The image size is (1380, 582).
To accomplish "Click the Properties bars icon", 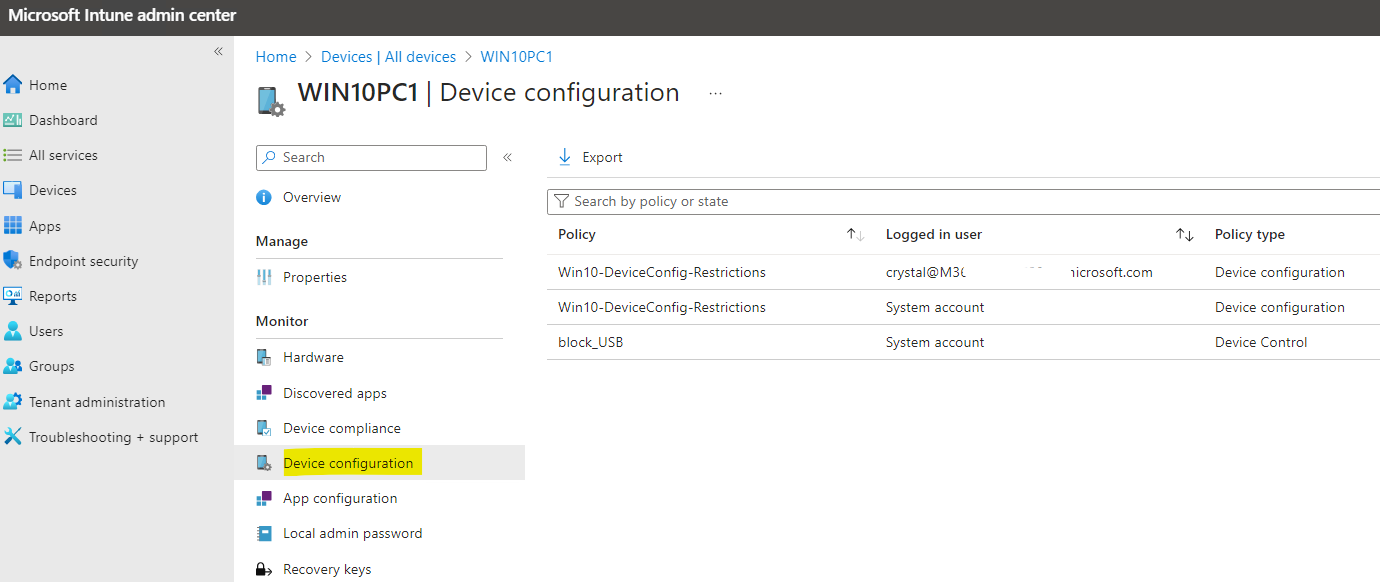I will point(264,277).
